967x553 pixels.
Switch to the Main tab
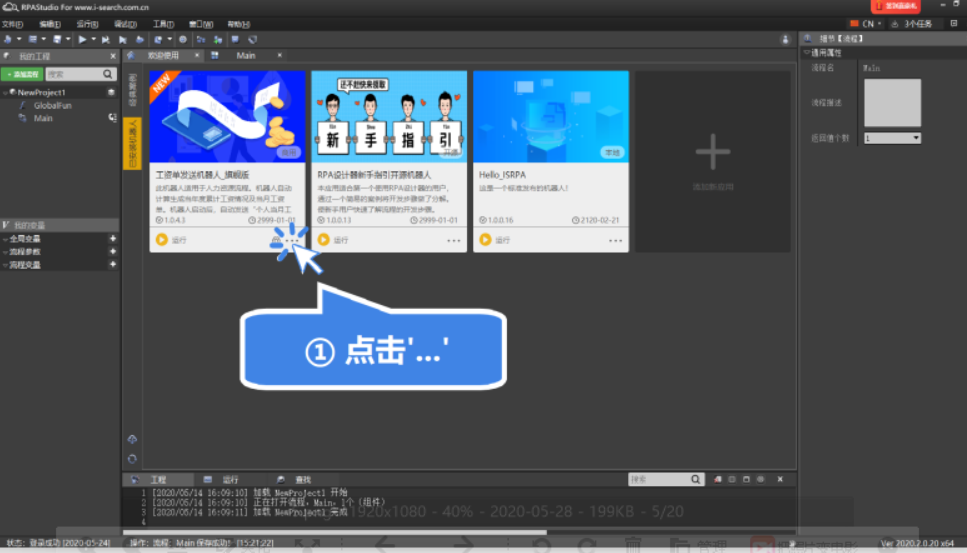245,56
